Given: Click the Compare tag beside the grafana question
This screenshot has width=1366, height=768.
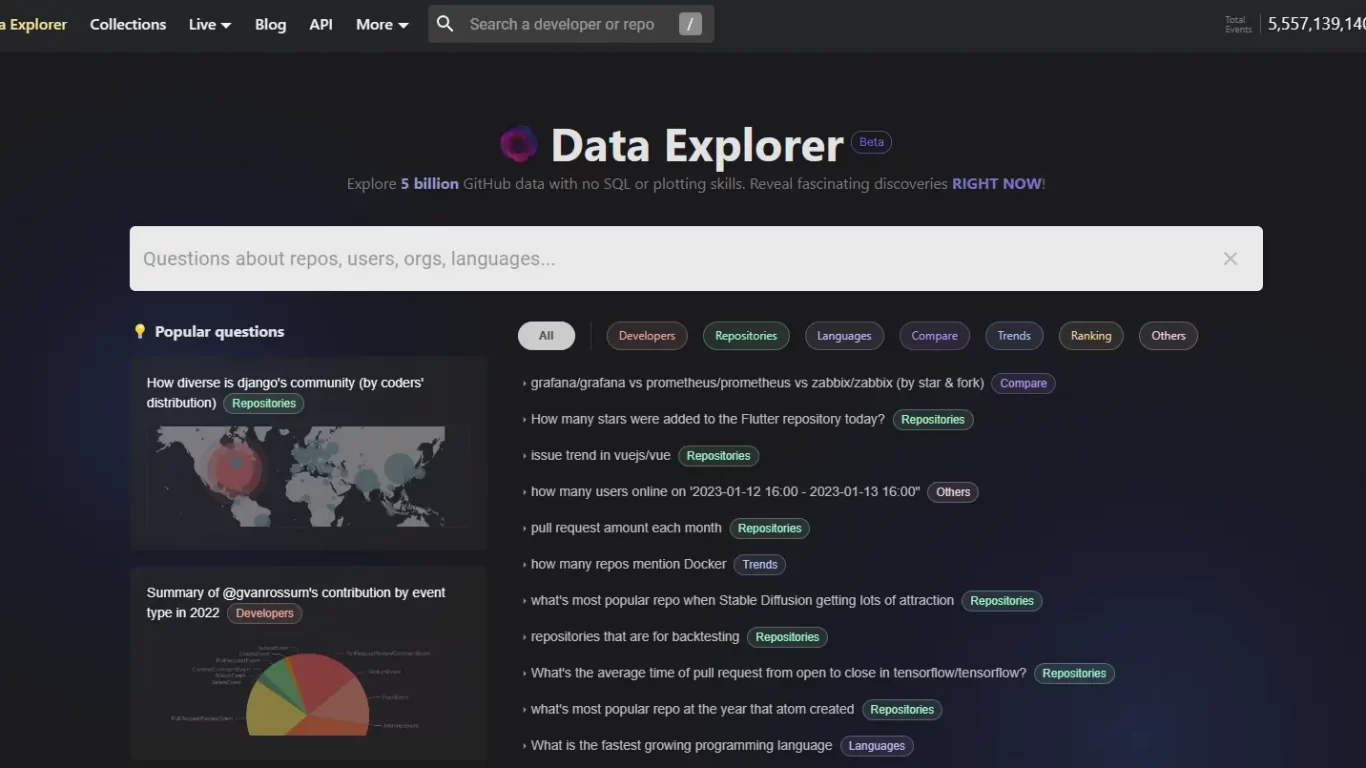Looking at the screenshot, I should point(1023,383).
